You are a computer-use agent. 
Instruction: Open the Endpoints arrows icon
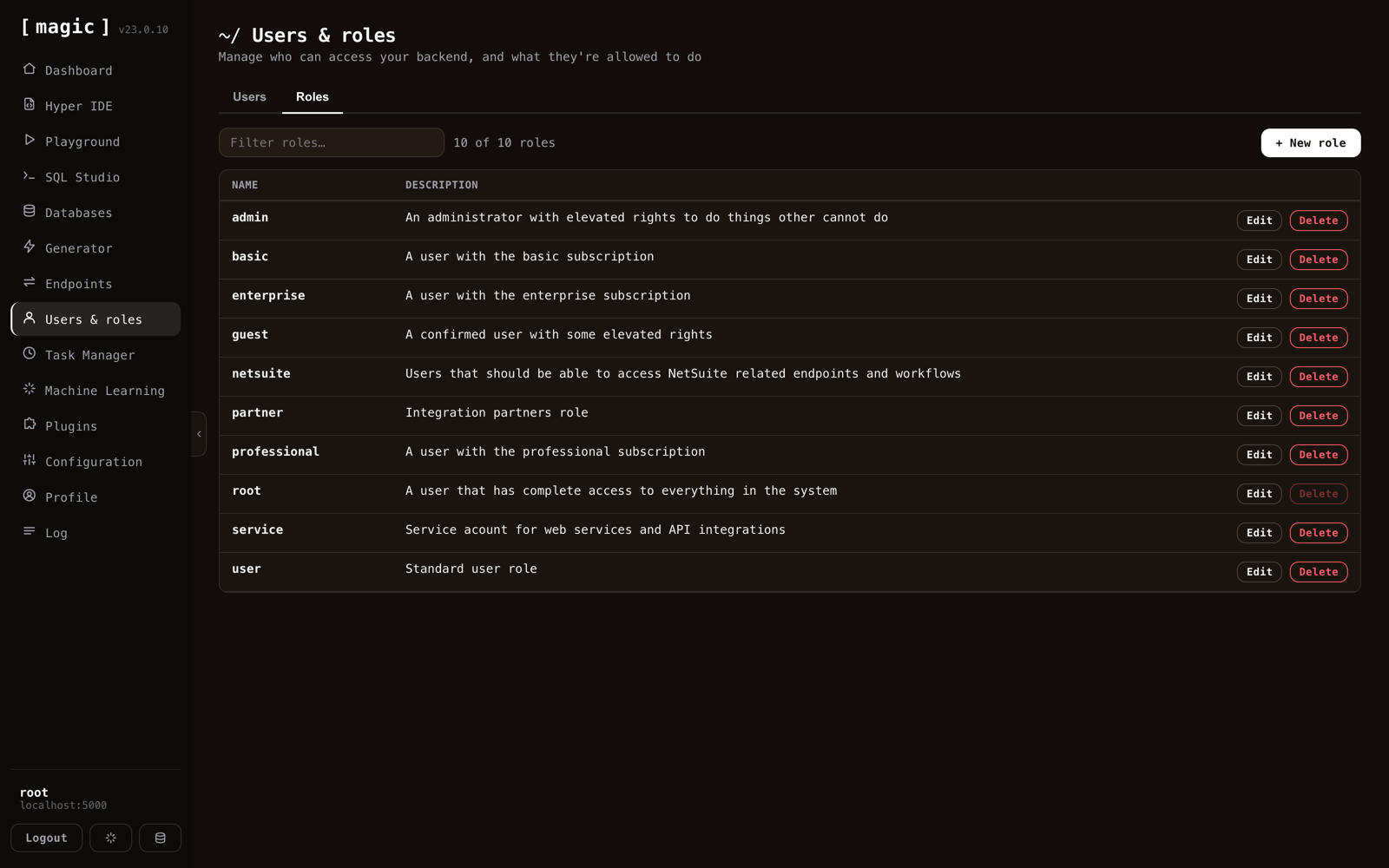tap(30, 282)
